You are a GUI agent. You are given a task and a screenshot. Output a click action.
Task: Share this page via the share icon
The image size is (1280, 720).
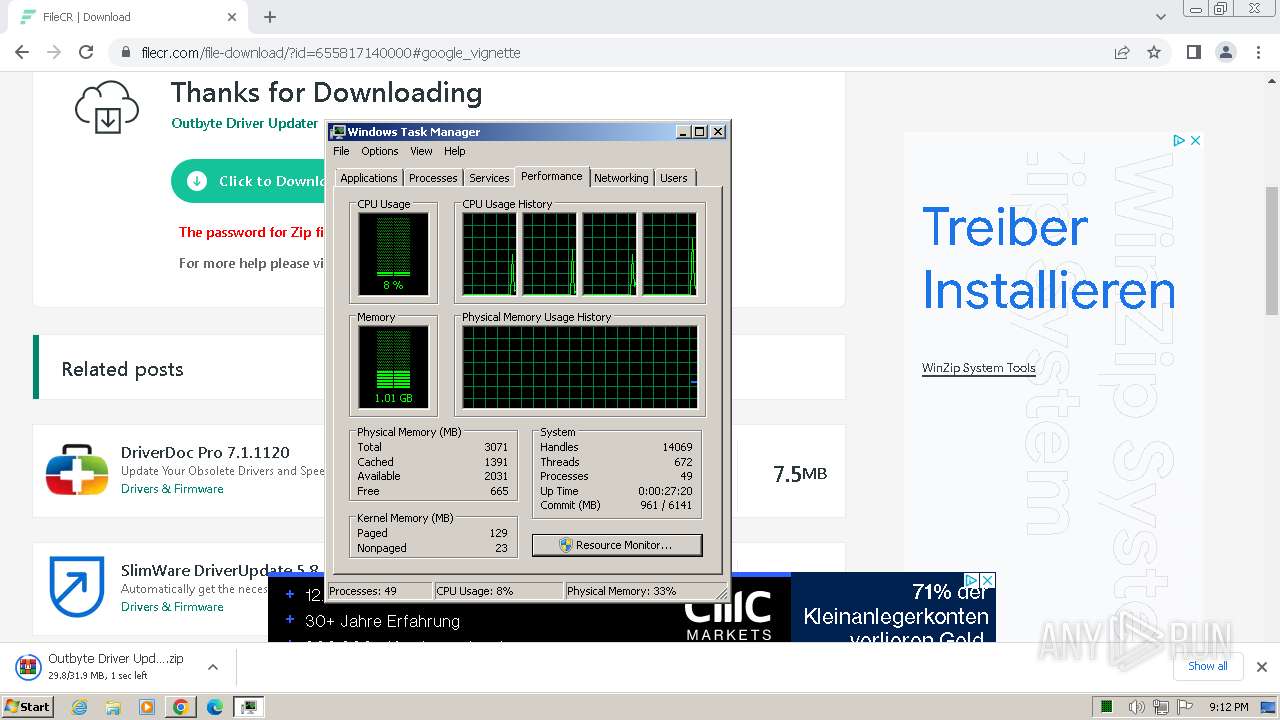click(x=1122, y=52)
